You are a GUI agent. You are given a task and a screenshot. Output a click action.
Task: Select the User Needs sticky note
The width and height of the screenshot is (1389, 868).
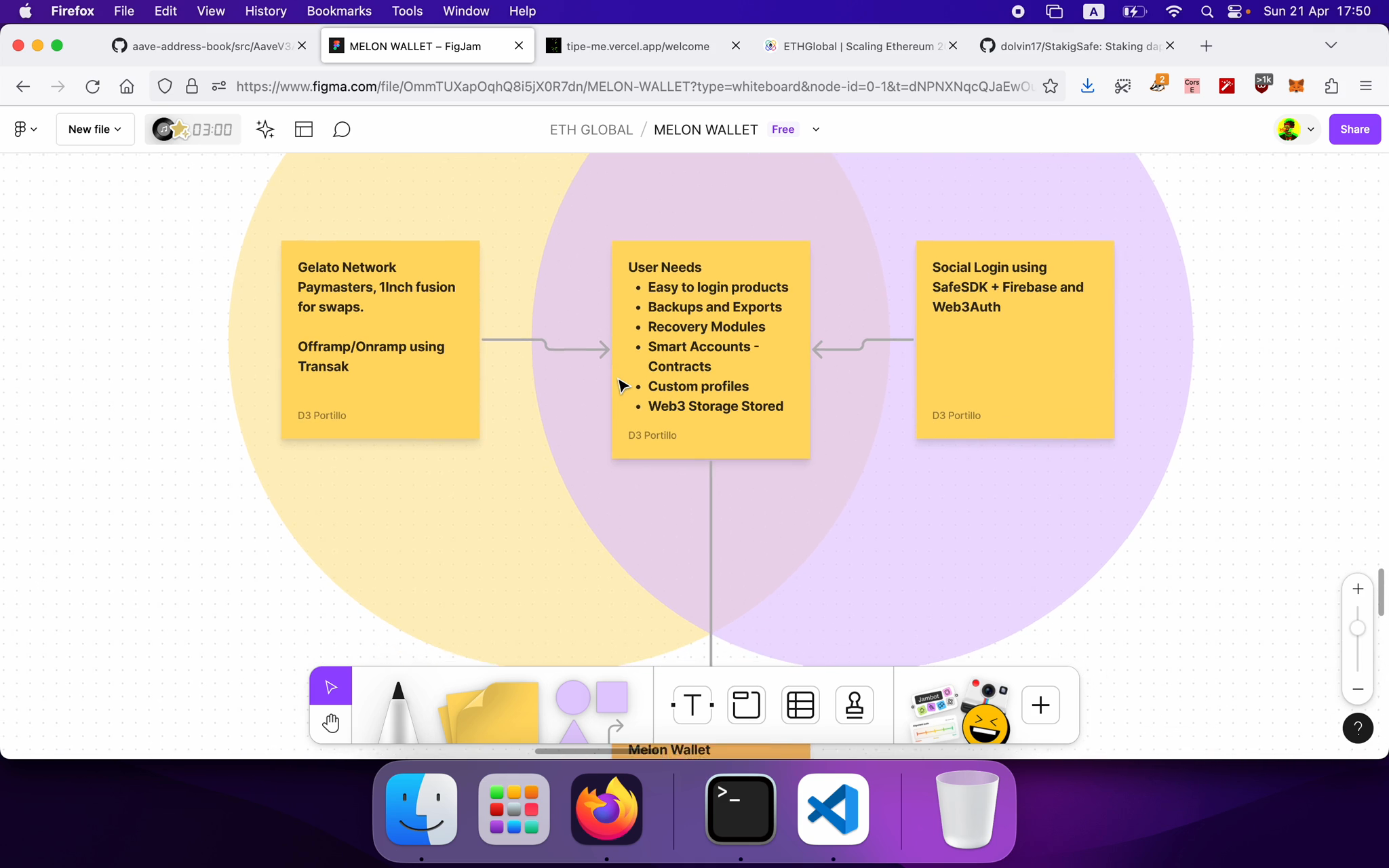(711, 350)
